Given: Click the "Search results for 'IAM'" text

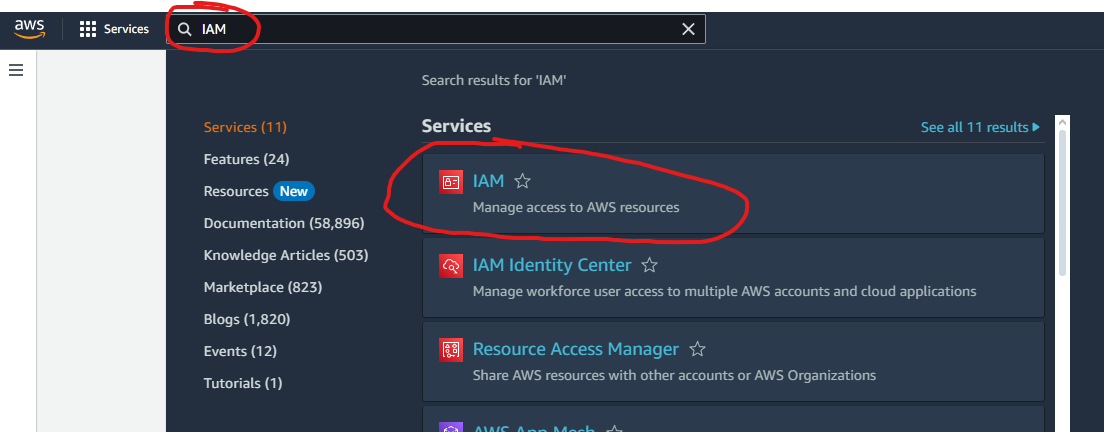Looking at the screenshot, I should tap(494, 80).
